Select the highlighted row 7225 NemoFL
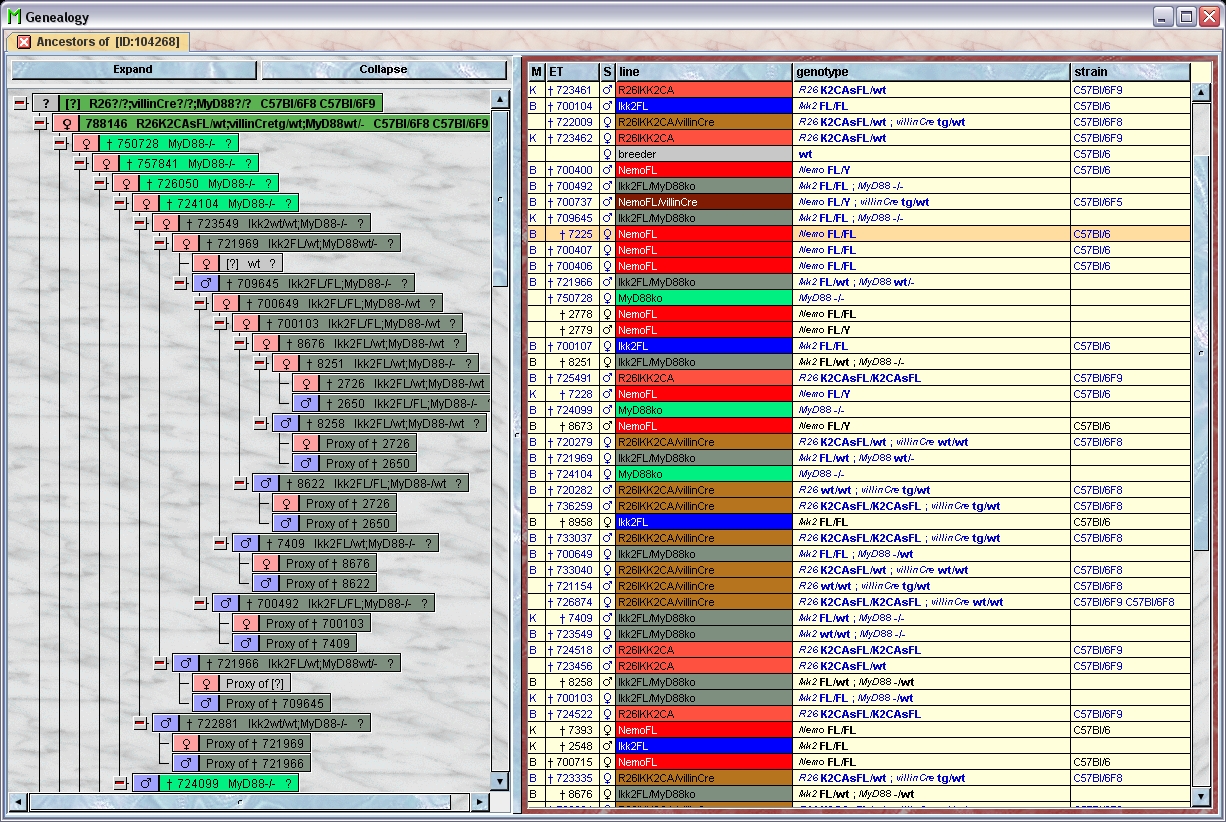Screen dimensions: 1226x822 pos(860,234)
